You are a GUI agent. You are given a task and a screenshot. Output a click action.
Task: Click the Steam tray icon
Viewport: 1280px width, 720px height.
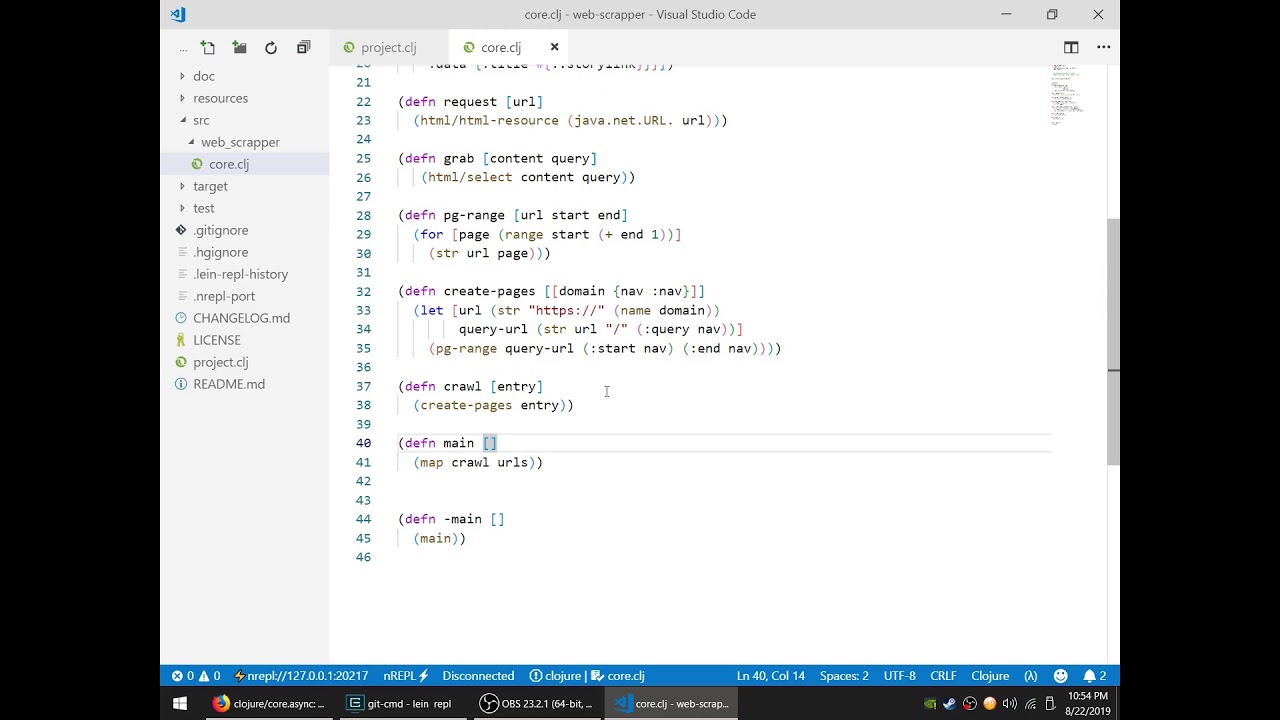(949, 704)
